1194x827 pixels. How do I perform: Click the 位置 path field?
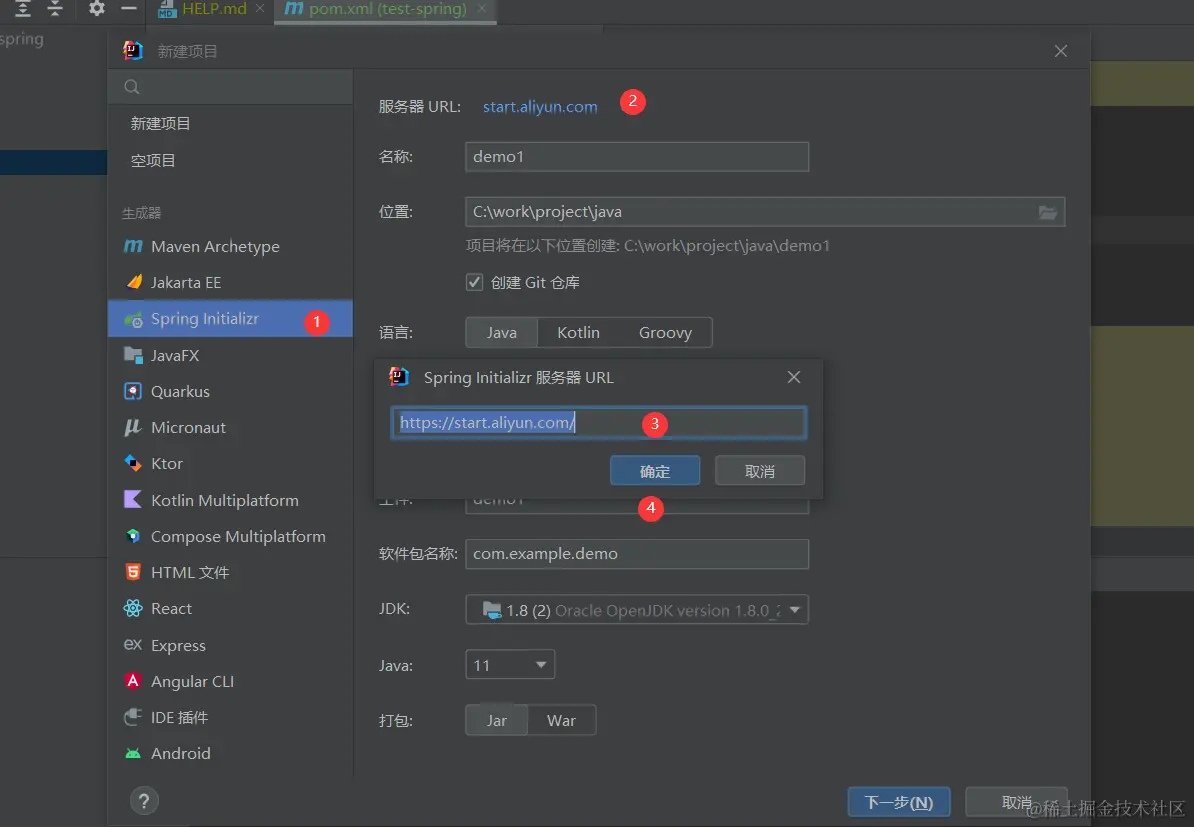click(765, 212)
